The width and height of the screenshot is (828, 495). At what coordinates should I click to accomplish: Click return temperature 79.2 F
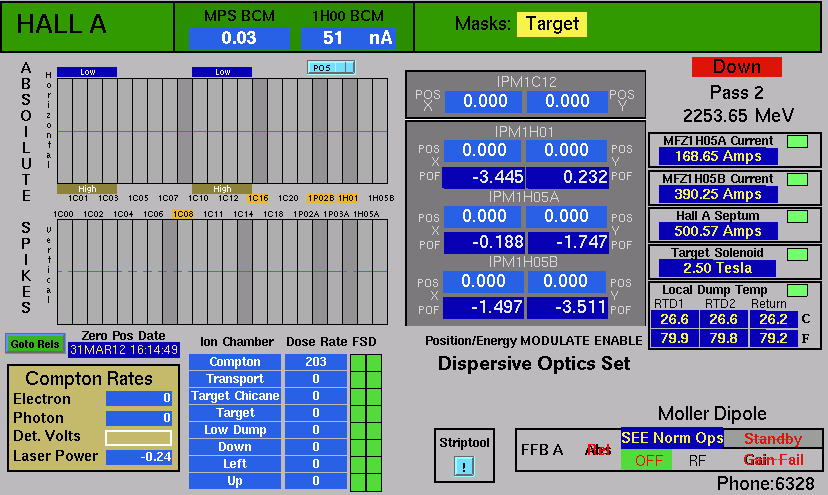click(x=773, y=338)
